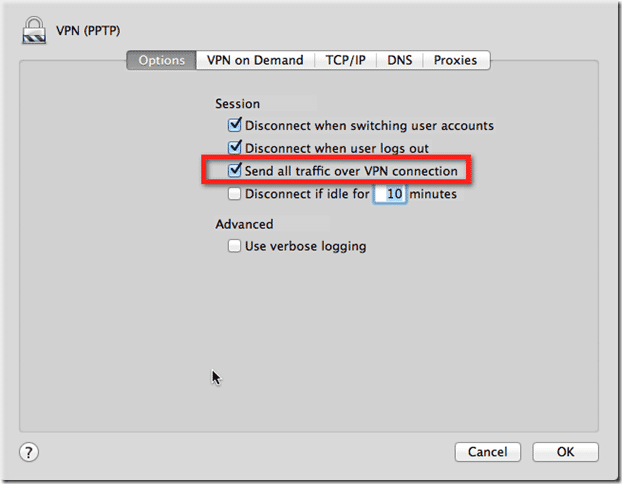Click the 'Disconnect if idle for' label text
Screen dimensions: 622x484
[x=307, y=194]
